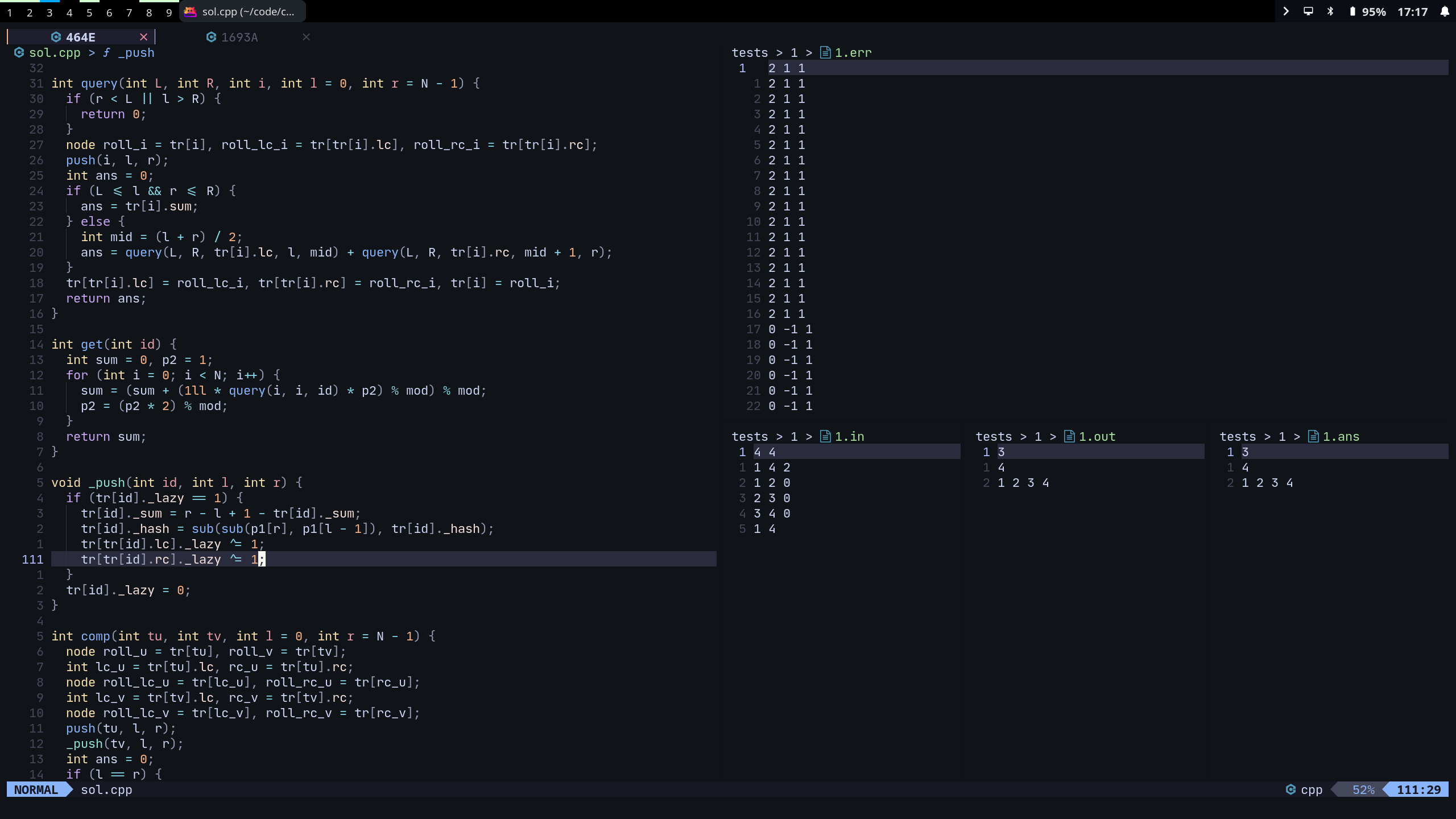Click the app icon beside sol.cpp title
This screenshot has width=1456, height=819.
190,11
